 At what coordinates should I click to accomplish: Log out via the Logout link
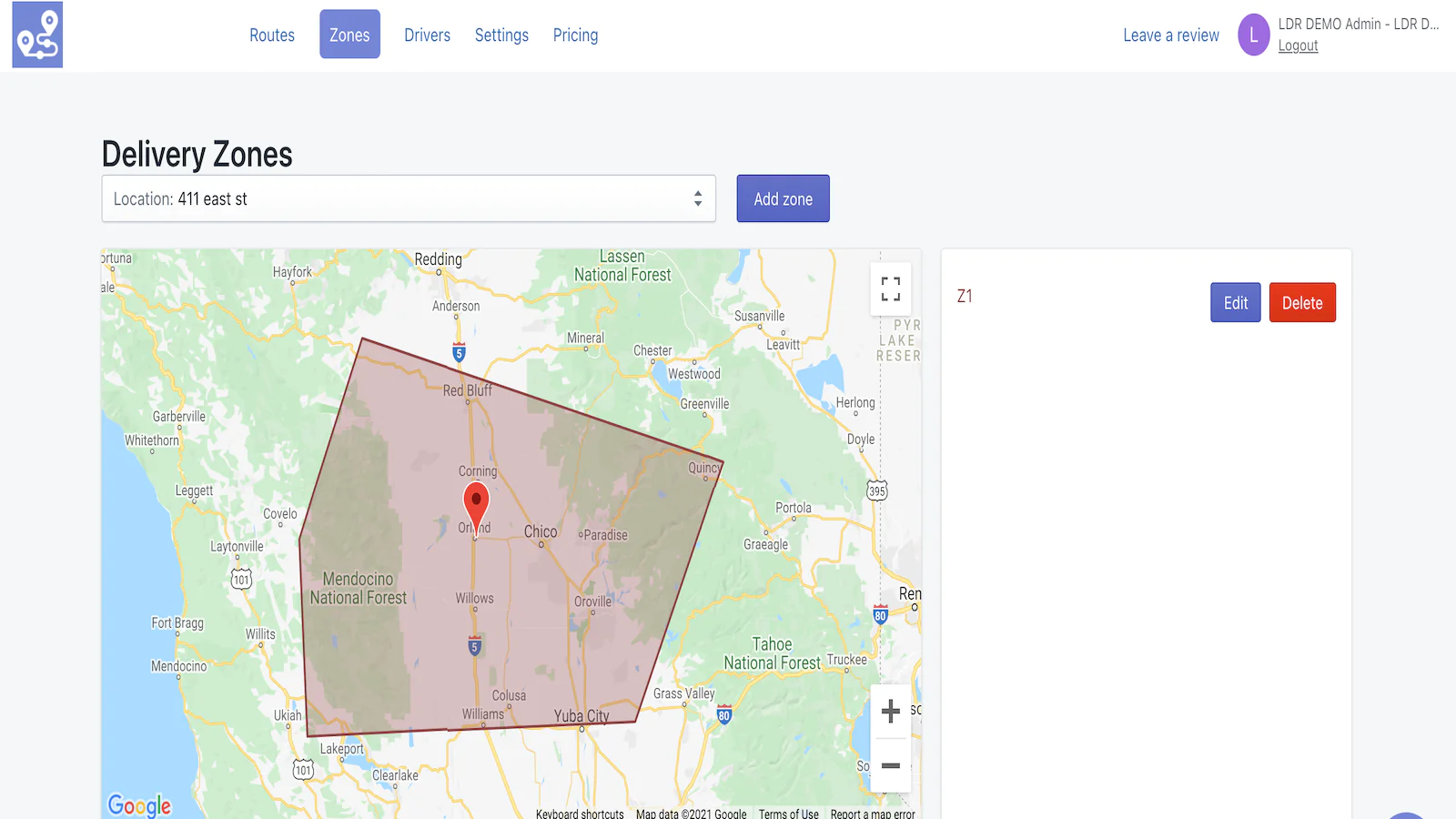tap(1298, 45)
